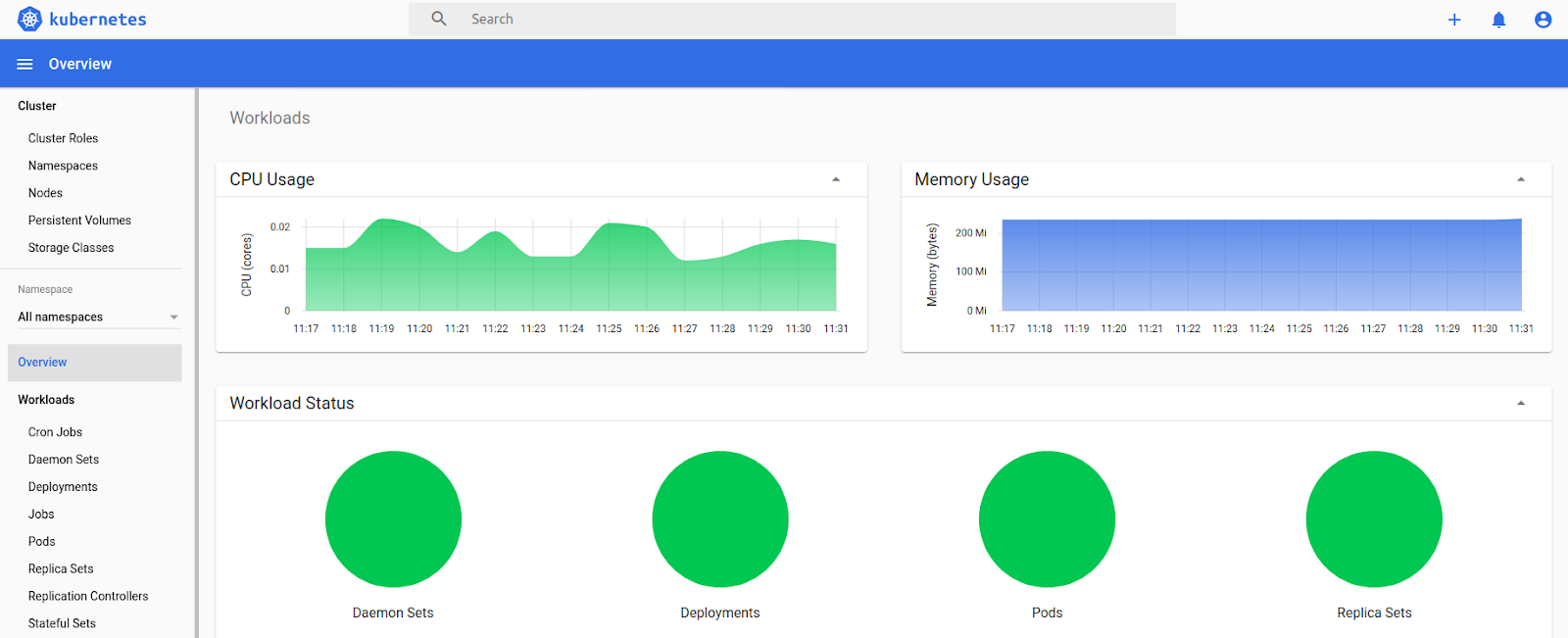Click the CPU Usage card title
Screen dimensions: 1568x638
pos(272,179)
